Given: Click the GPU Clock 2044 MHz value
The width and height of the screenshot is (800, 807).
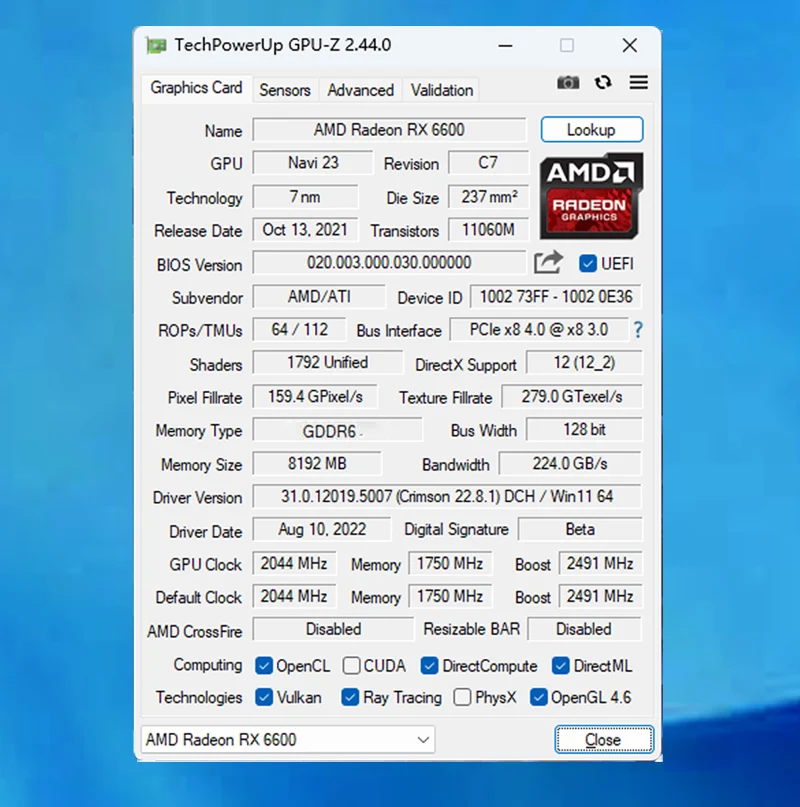Looking at the screenshot, I should coord(294,564).
